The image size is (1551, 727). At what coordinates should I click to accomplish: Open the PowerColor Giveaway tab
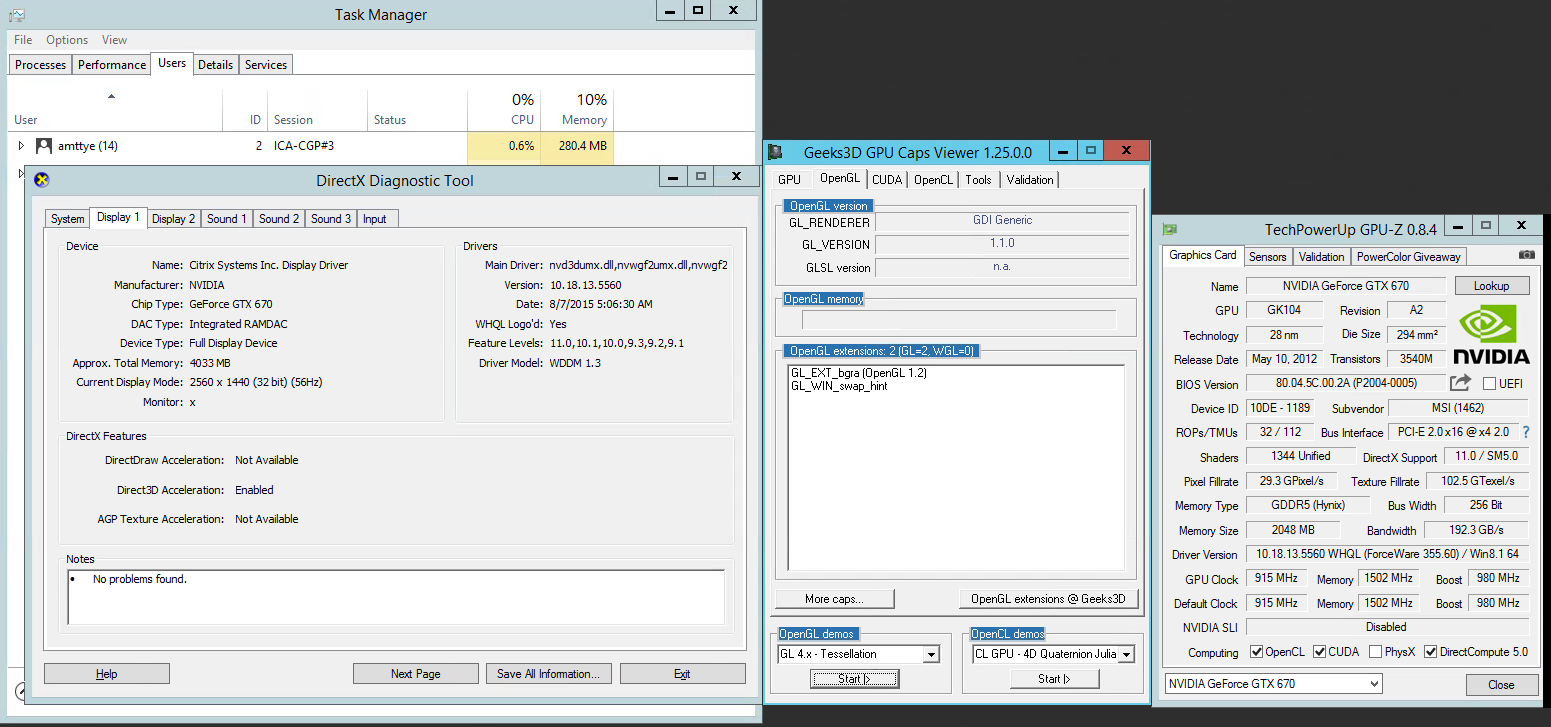pyautogui.click(x=1409, y=257)
